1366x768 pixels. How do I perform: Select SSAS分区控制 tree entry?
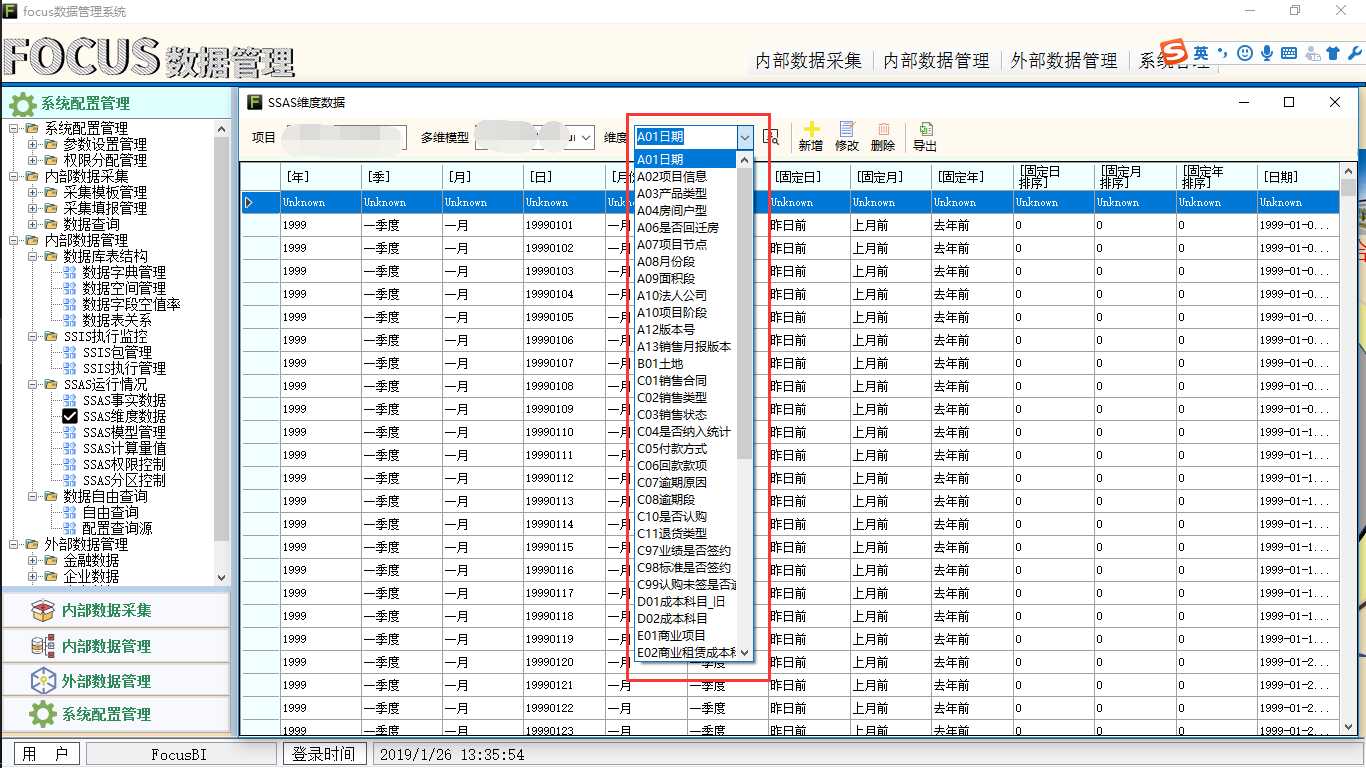pos(124,480)
